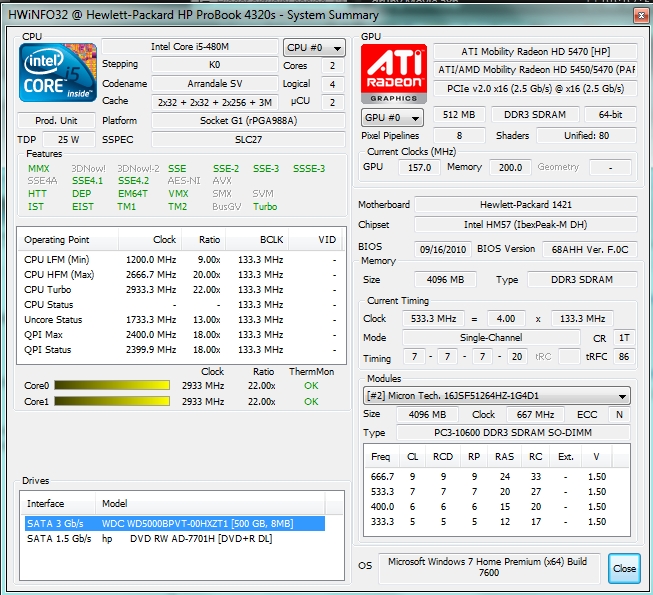Click the Intel Core i5-480M name field
Screen dimensions: 653x595
[x=190, y=47]
